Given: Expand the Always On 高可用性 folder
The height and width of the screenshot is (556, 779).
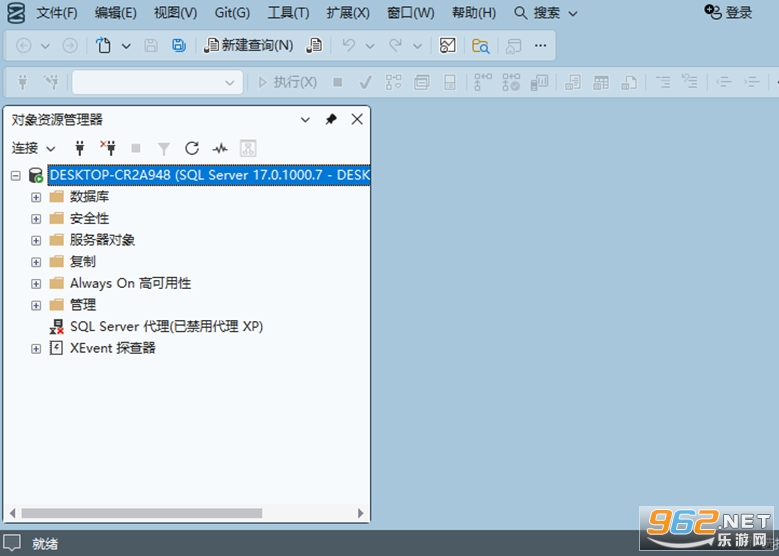Looking at the screenshot, I should (x=36, y=284).
